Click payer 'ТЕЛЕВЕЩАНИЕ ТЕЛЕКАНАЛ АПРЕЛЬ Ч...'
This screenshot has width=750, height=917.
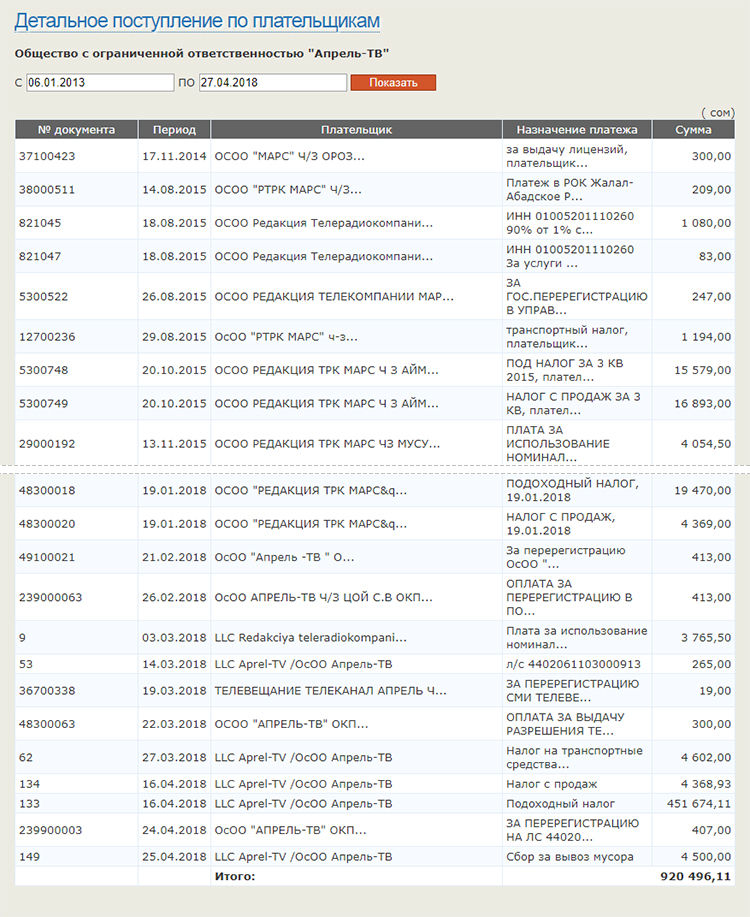tap(331, 690)
